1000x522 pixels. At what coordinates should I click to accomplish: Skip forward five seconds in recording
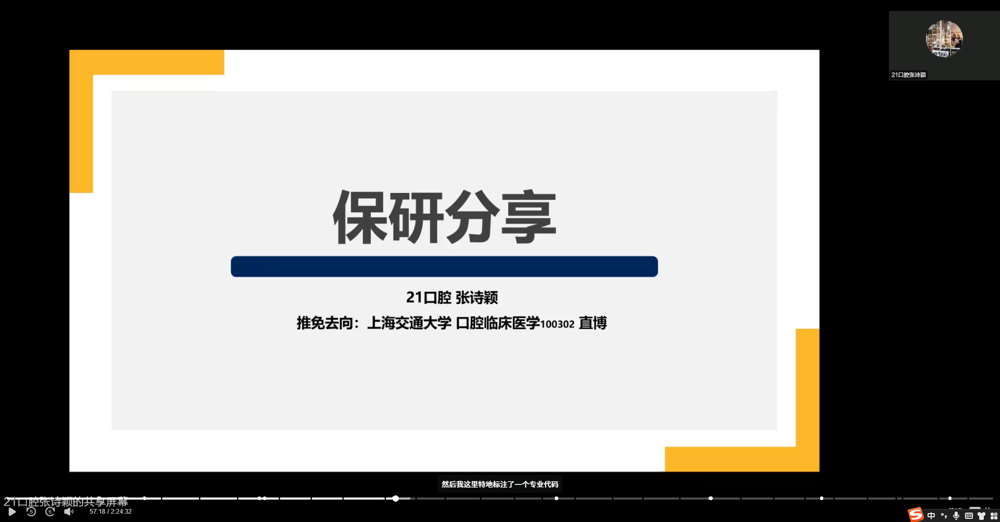(x=50, y=512)
